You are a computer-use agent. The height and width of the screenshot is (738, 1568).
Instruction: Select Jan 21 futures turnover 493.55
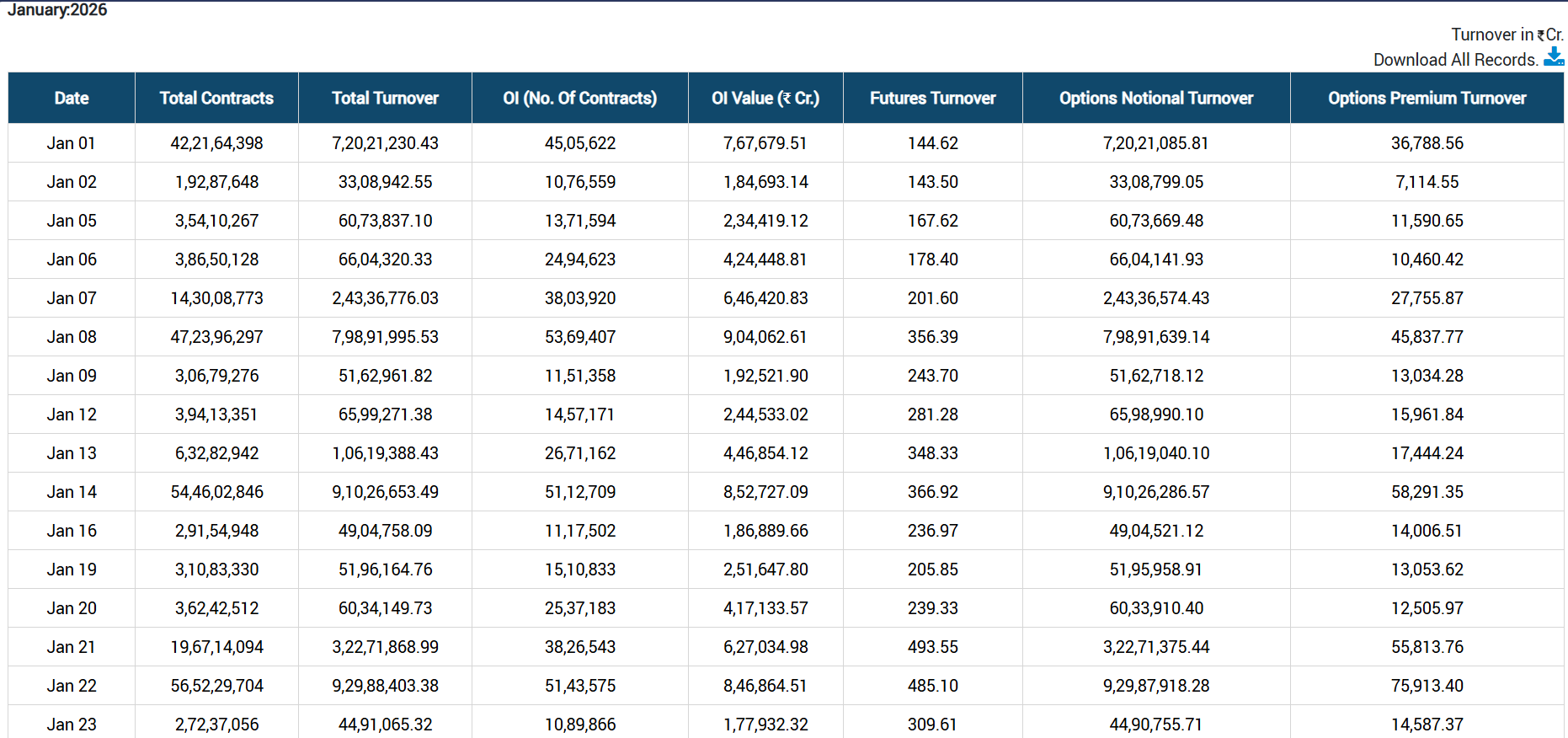(x=932, y=647)
